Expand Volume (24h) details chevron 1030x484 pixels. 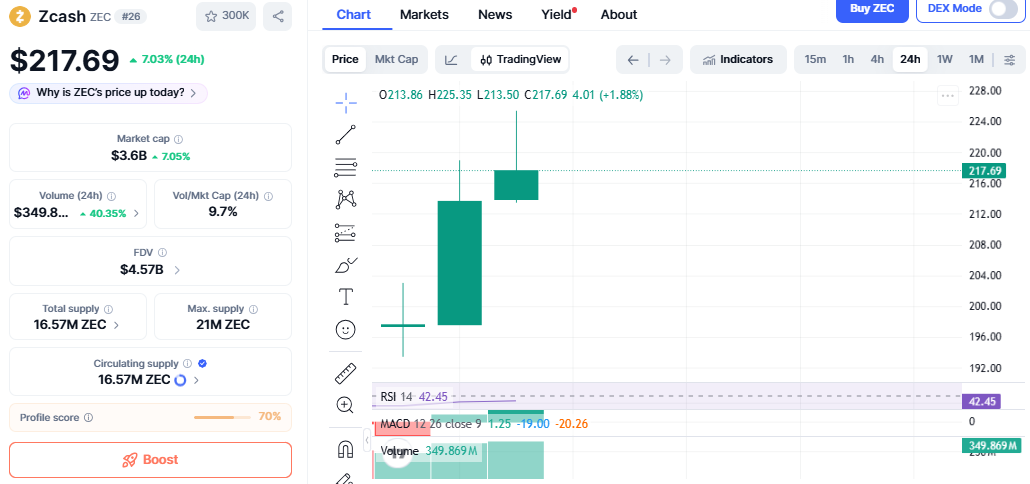coord(136,213)
